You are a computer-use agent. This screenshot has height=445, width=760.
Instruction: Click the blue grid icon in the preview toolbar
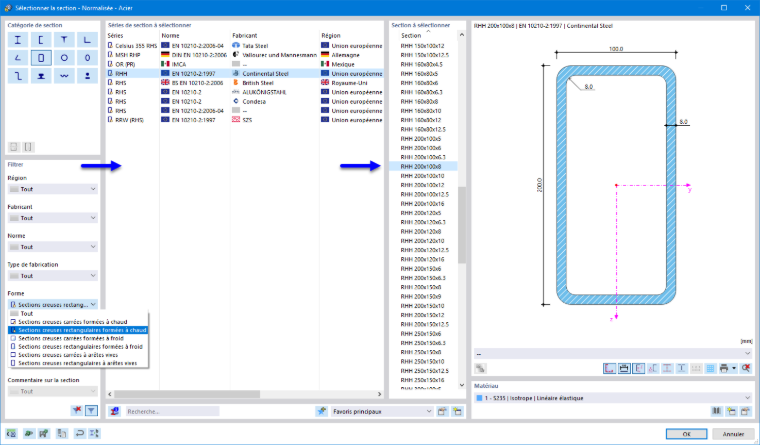(x=710, y=368)
